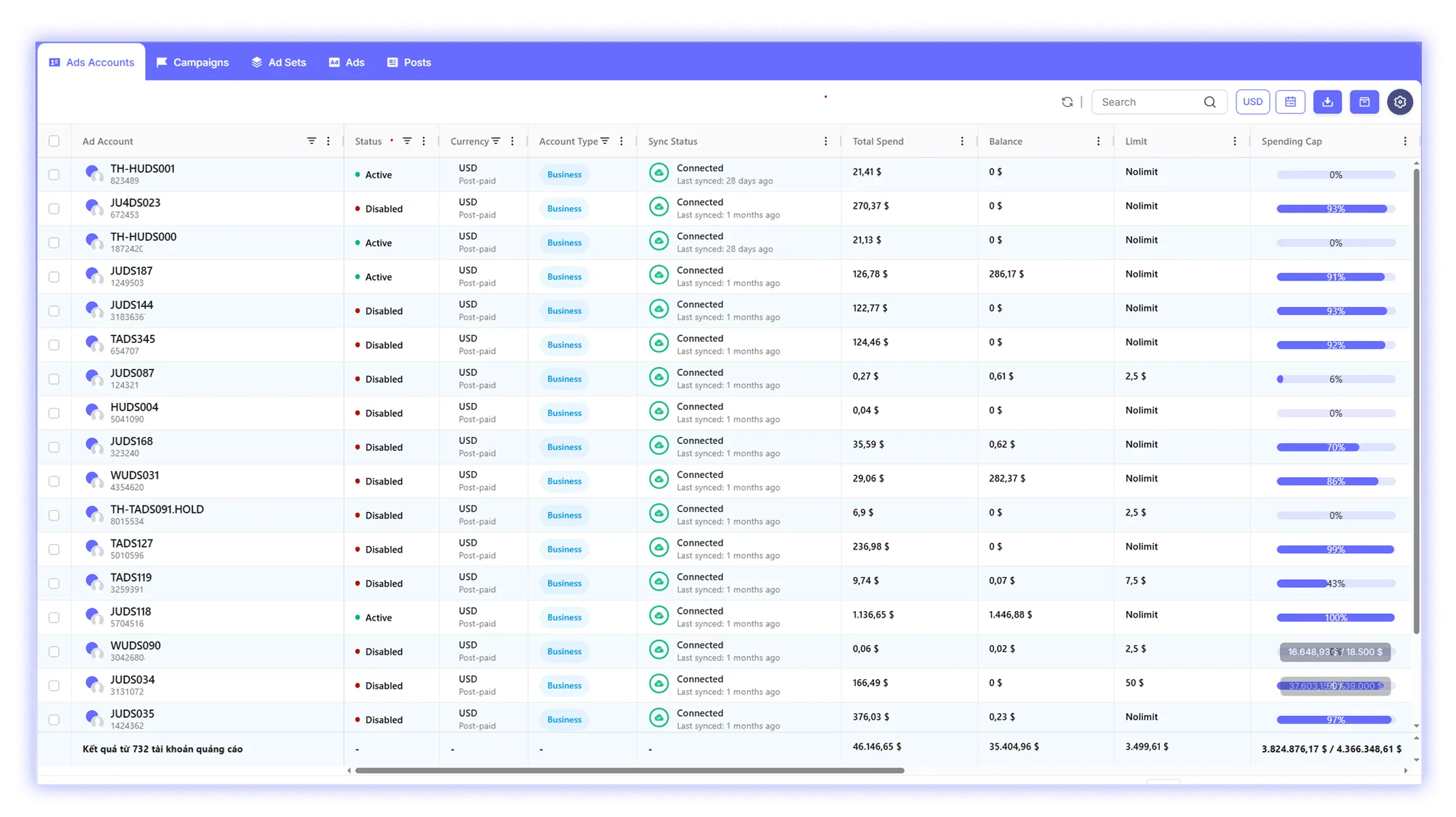
Task: Click the USD currency button
Action: (1252, 102)
